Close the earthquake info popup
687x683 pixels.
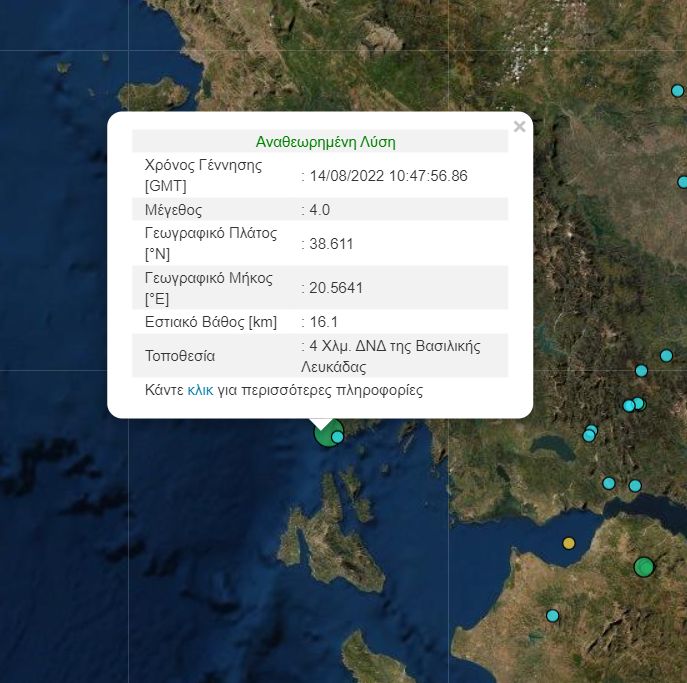(x=519, y=127)
